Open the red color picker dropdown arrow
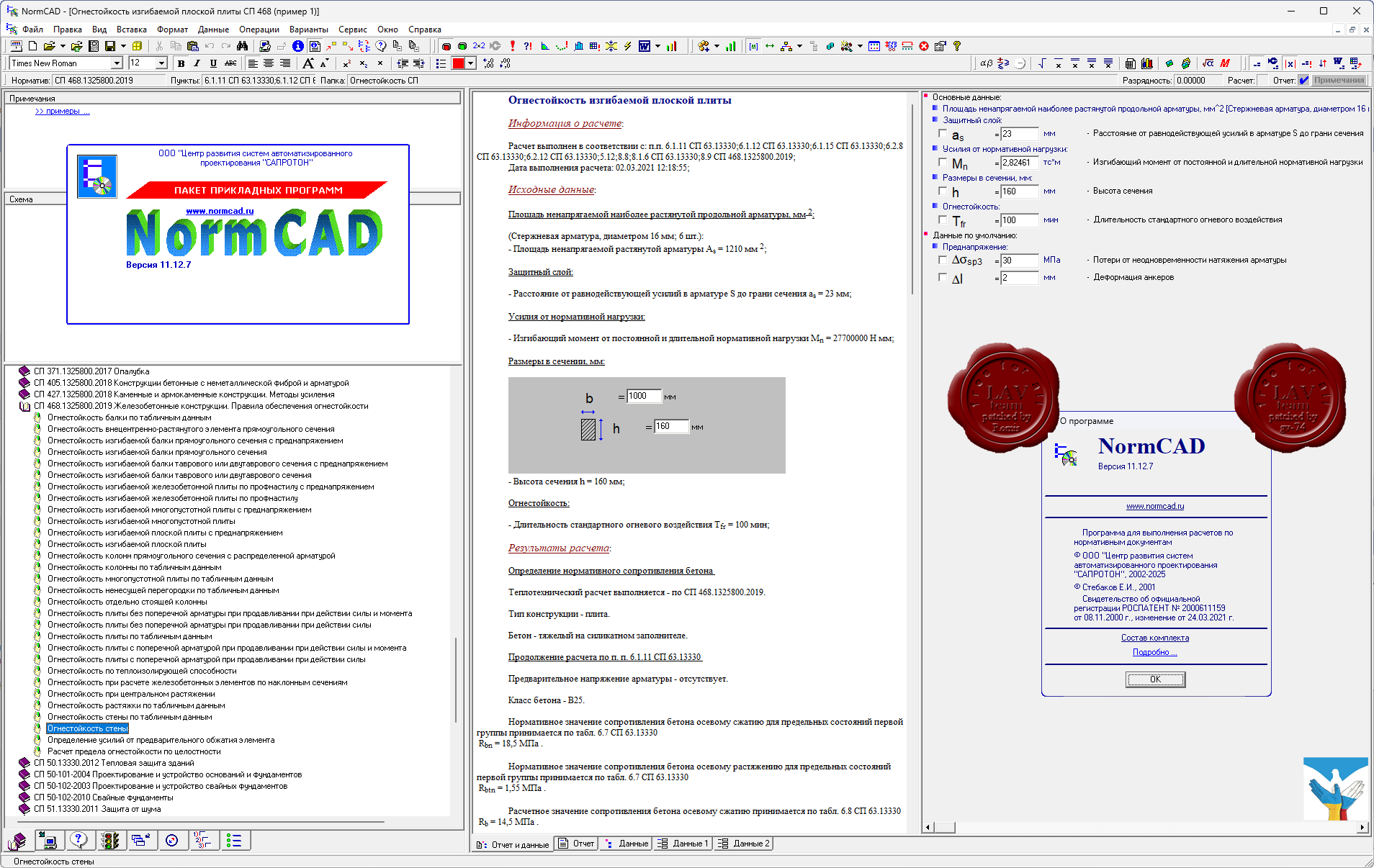 coord(471,63)
